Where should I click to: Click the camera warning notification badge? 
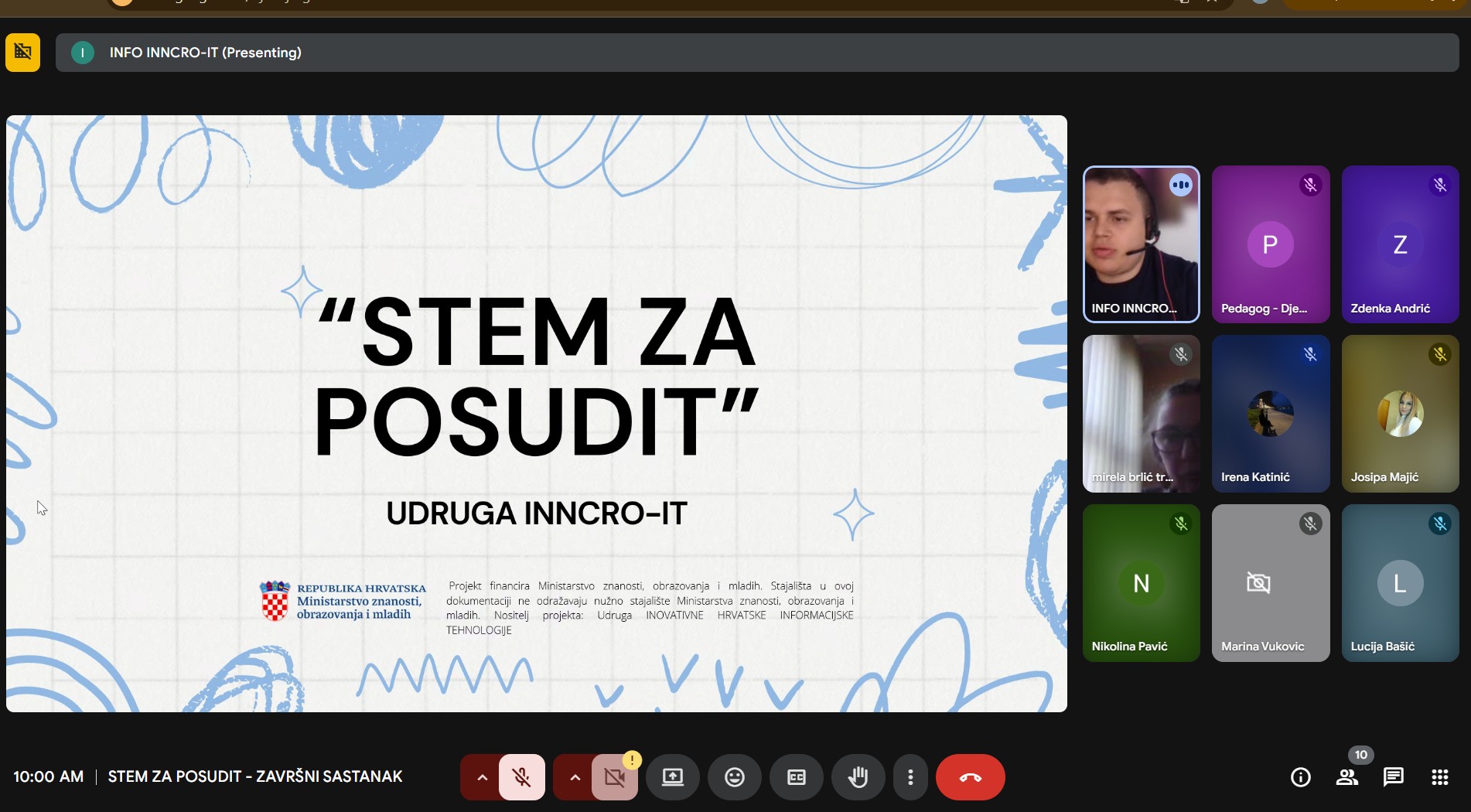(x=631, y=760)
